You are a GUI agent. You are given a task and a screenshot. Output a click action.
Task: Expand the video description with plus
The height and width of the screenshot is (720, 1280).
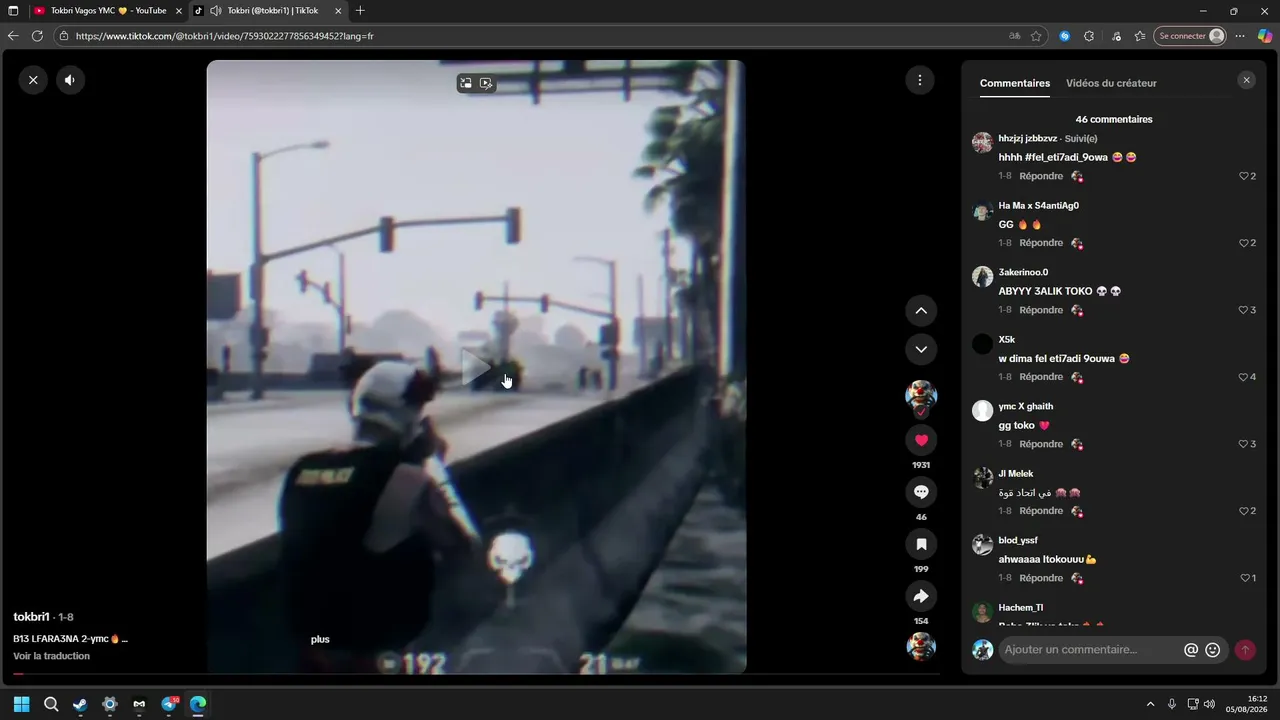click(x=320, y=639)
